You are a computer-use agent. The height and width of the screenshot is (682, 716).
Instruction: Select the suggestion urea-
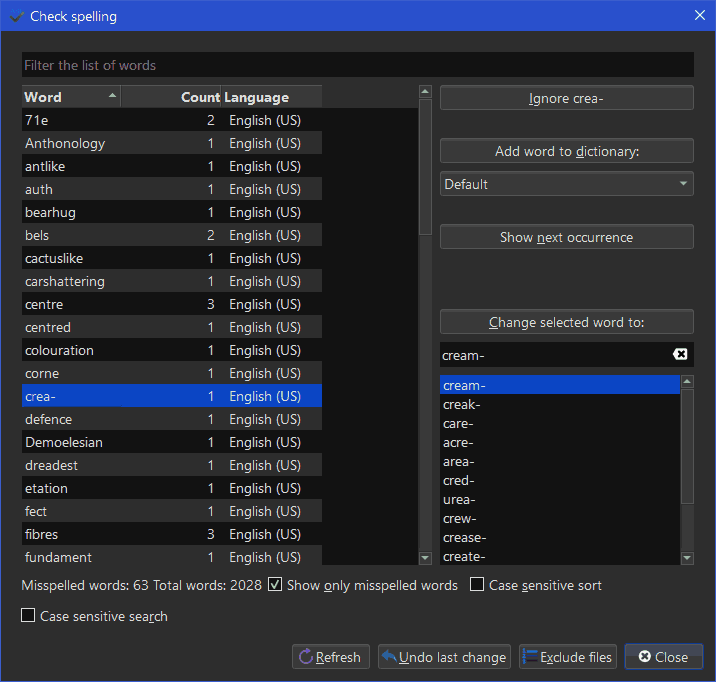tap(560, 500)
